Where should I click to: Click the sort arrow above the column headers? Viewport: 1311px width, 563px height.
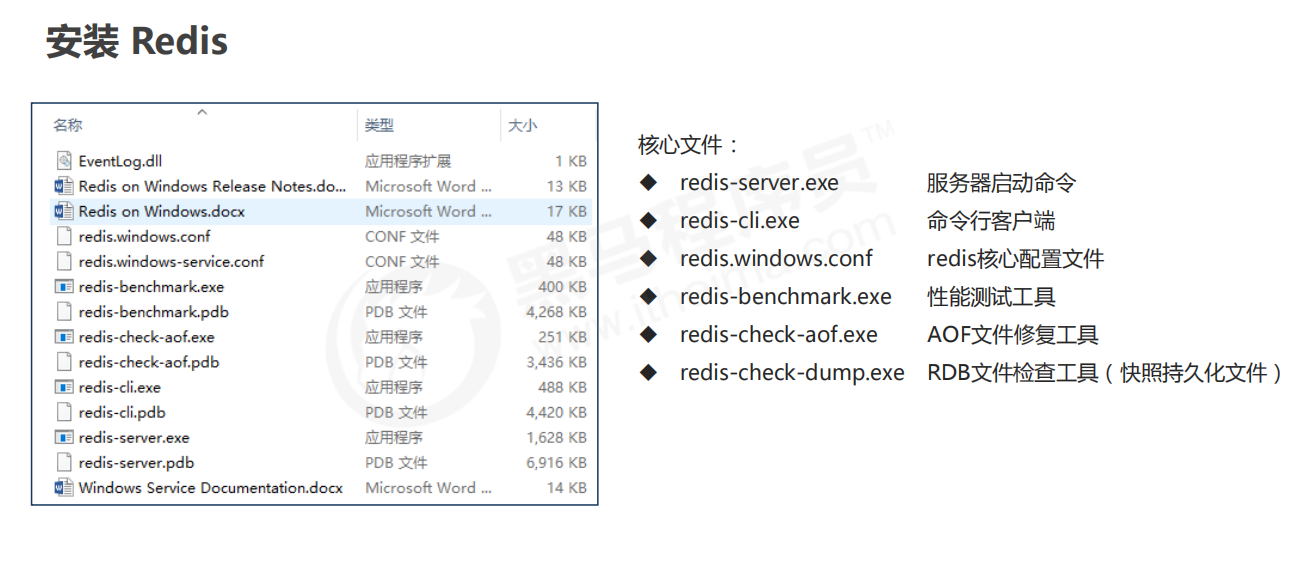coord(202,112)
